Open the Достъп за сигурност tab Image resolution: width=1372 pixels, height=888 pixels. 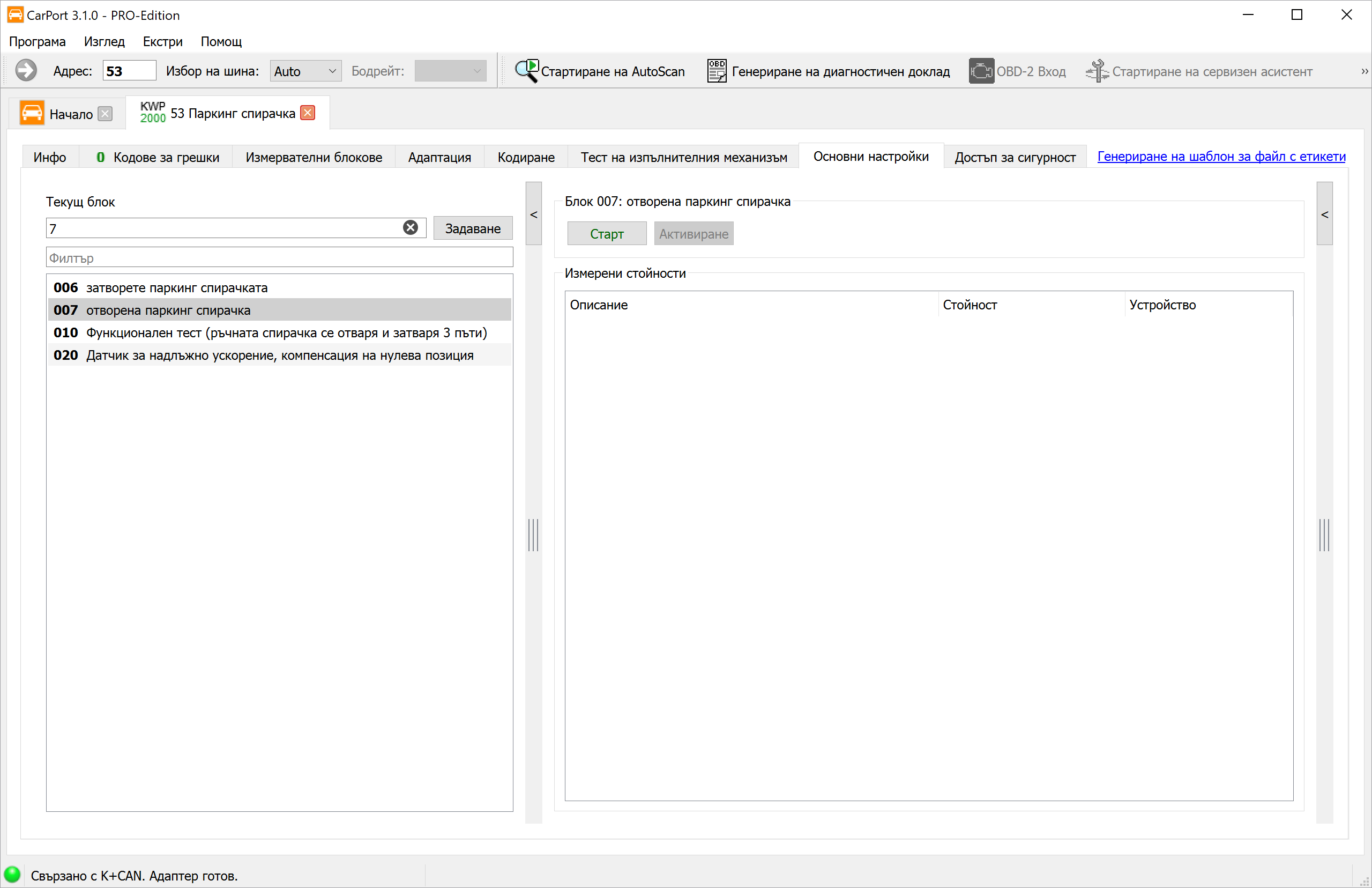(1015, 158)
